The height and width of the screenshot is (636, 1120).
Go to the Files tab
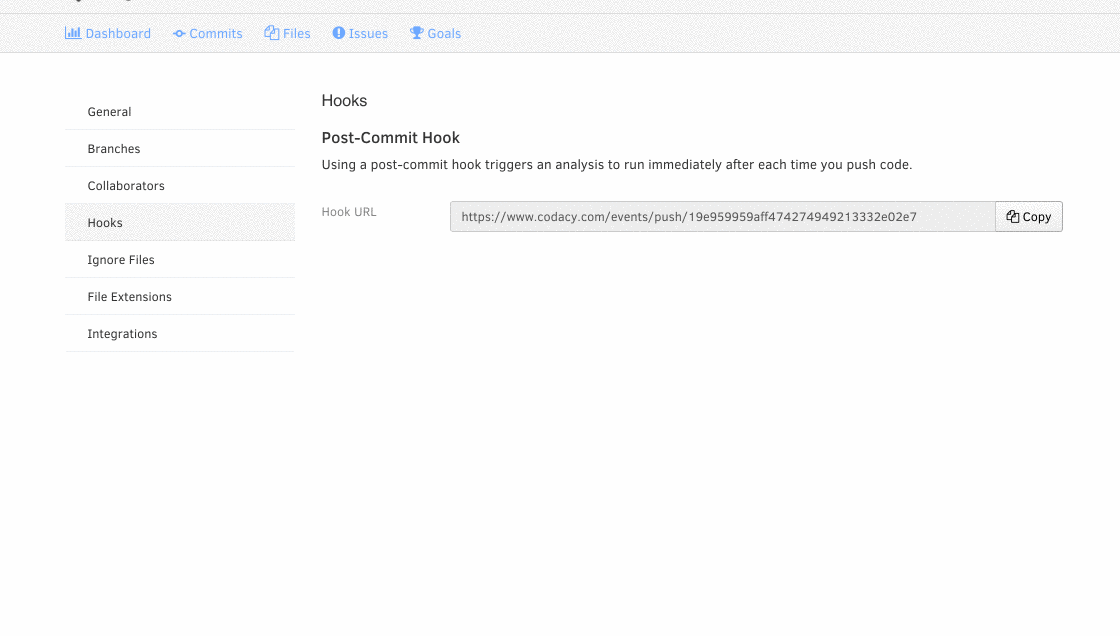pos(287,34)
